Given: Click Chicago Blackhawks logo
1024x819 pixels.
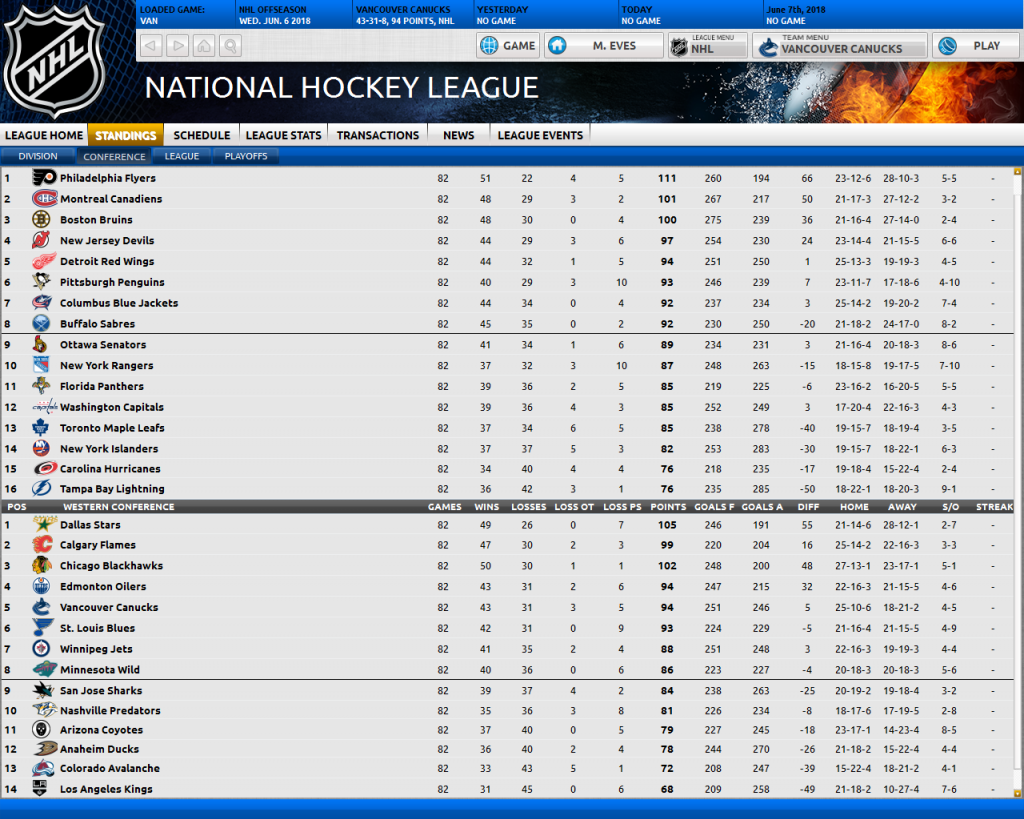Looking at the screenshot, I should (x=42, y=566).
